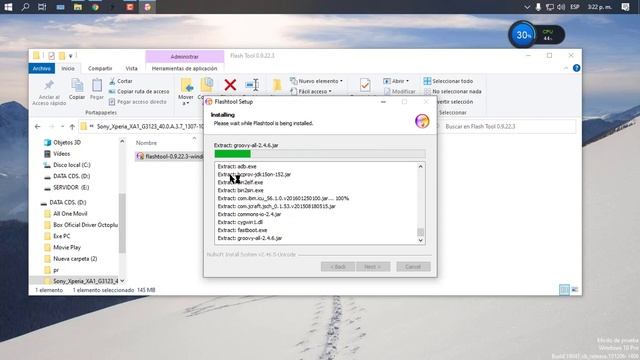Click Modificar in the ribbon
Image resolution: width=640 pixels, height=360 pixels.
(x=399, y=91)
